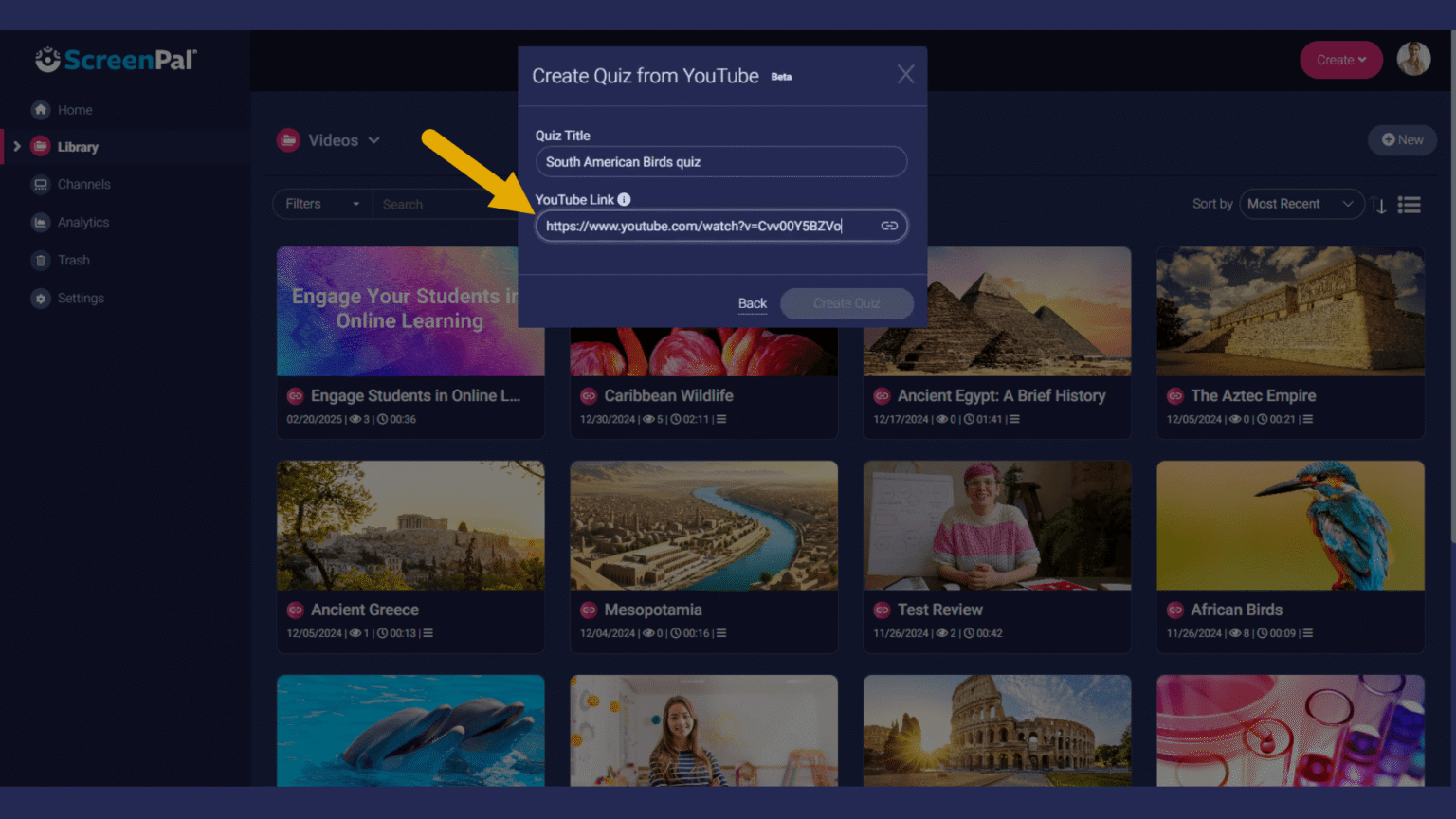Open the user profile avatar
This screenshot has height=819, width=1456.
1412,60
